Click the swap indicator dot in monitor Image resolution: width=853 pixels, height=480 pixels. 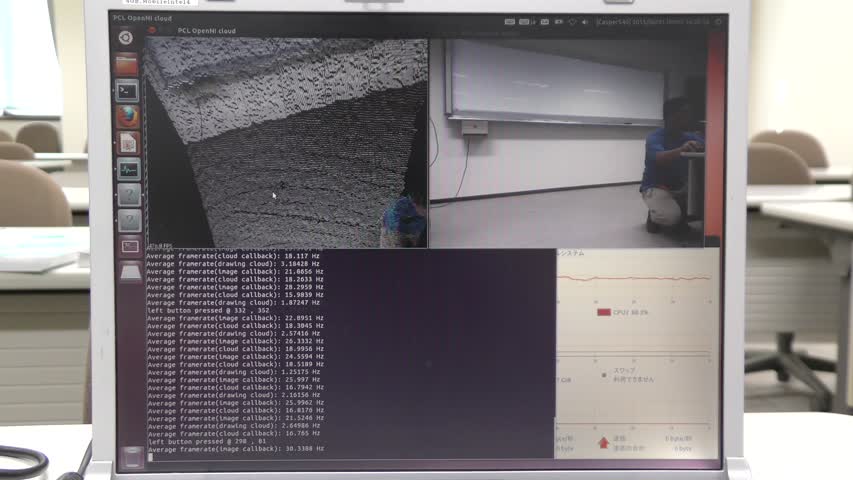pos(603,375)
